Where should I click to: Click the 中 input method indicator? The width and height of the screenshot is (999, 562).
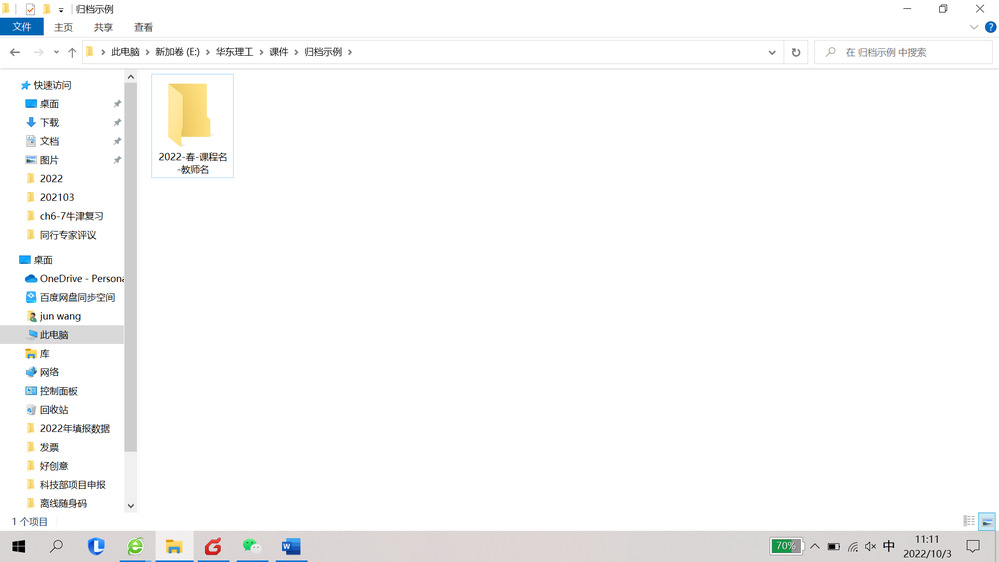[x=889, y=546]
